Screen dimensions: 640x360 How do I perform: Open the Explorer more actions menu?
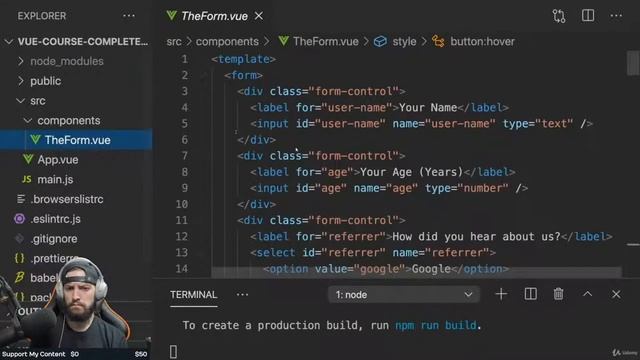(129, 16)
